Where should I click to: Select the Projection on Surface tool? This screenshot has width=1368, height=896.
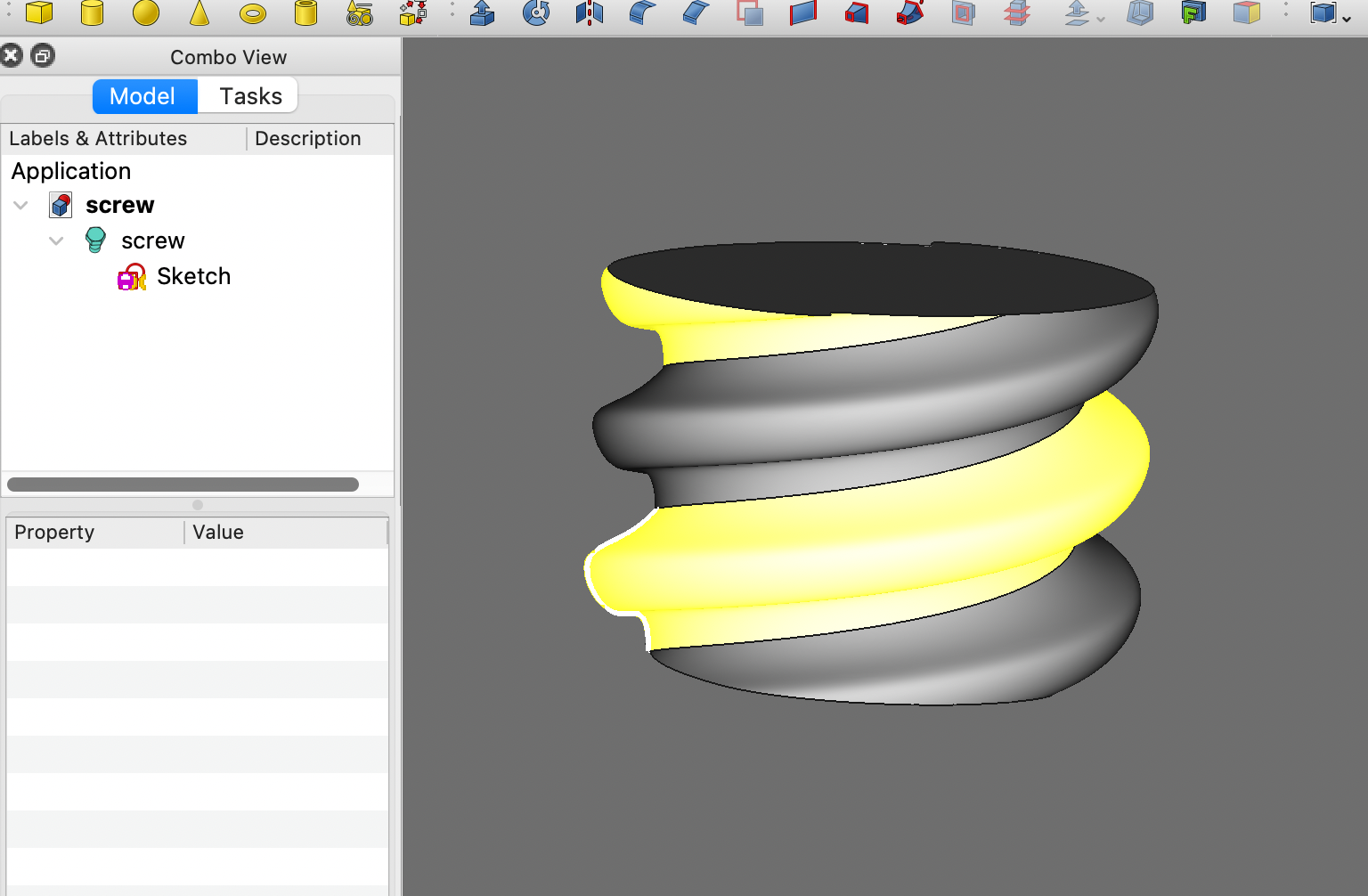(1193, 12)
